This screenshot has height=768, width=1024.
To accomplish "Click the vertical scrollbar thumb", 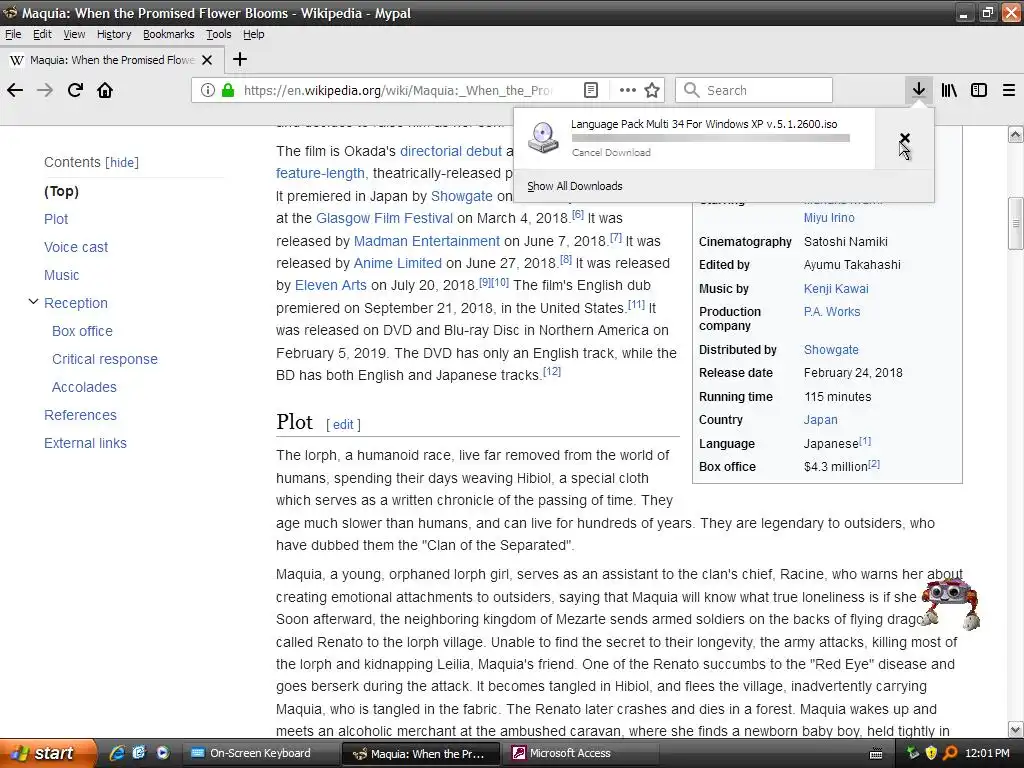I will (x=1016, y=223).
